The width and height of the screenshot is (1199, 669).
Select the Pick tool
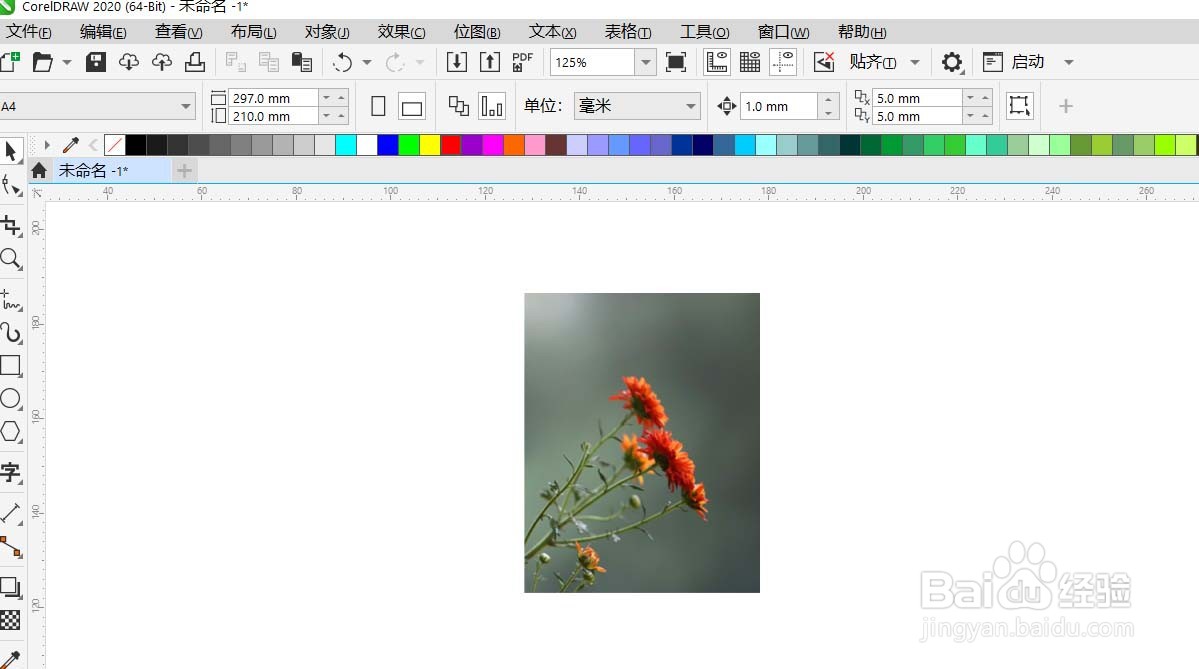coord(13,151)
